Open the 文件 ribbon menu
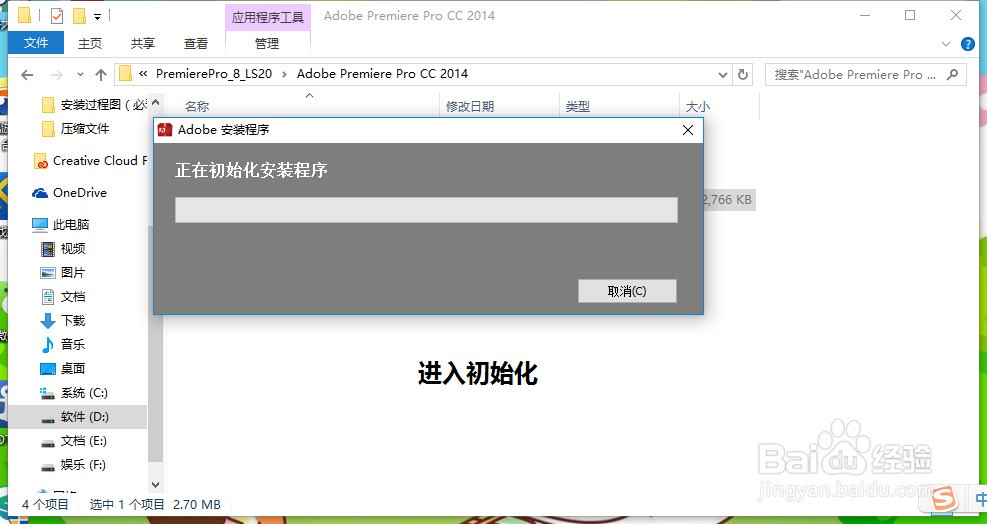Viewport: 987px width, 524px height. 36,43
